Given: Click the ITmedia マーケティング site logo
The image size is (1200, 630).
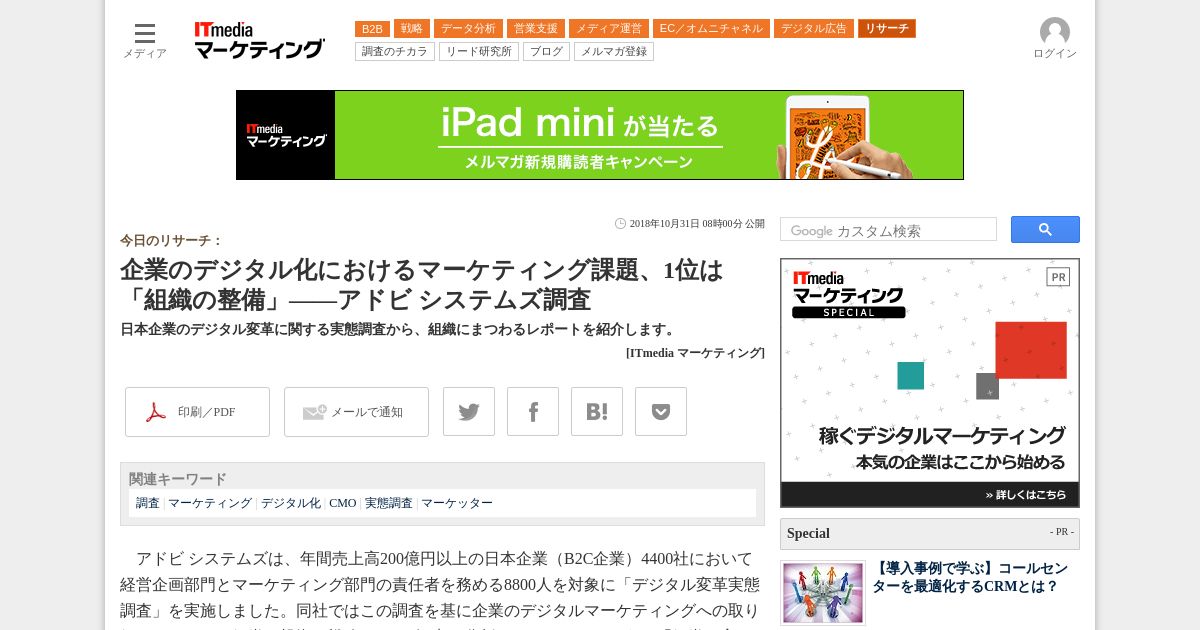Looking at the screenshot, I should [x=259, y=40].
